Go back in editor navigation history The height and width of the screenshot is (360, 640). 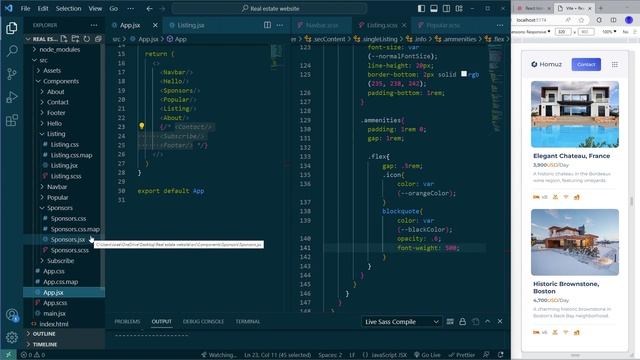149,8
